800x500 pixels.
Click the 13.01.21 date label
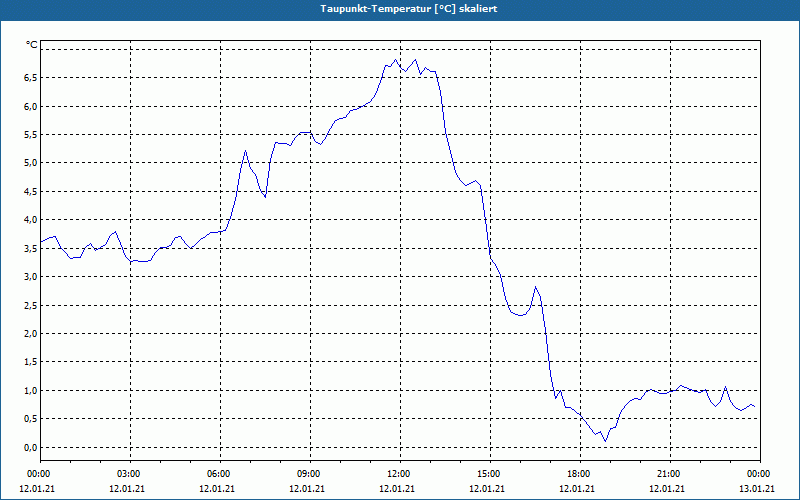757,488
